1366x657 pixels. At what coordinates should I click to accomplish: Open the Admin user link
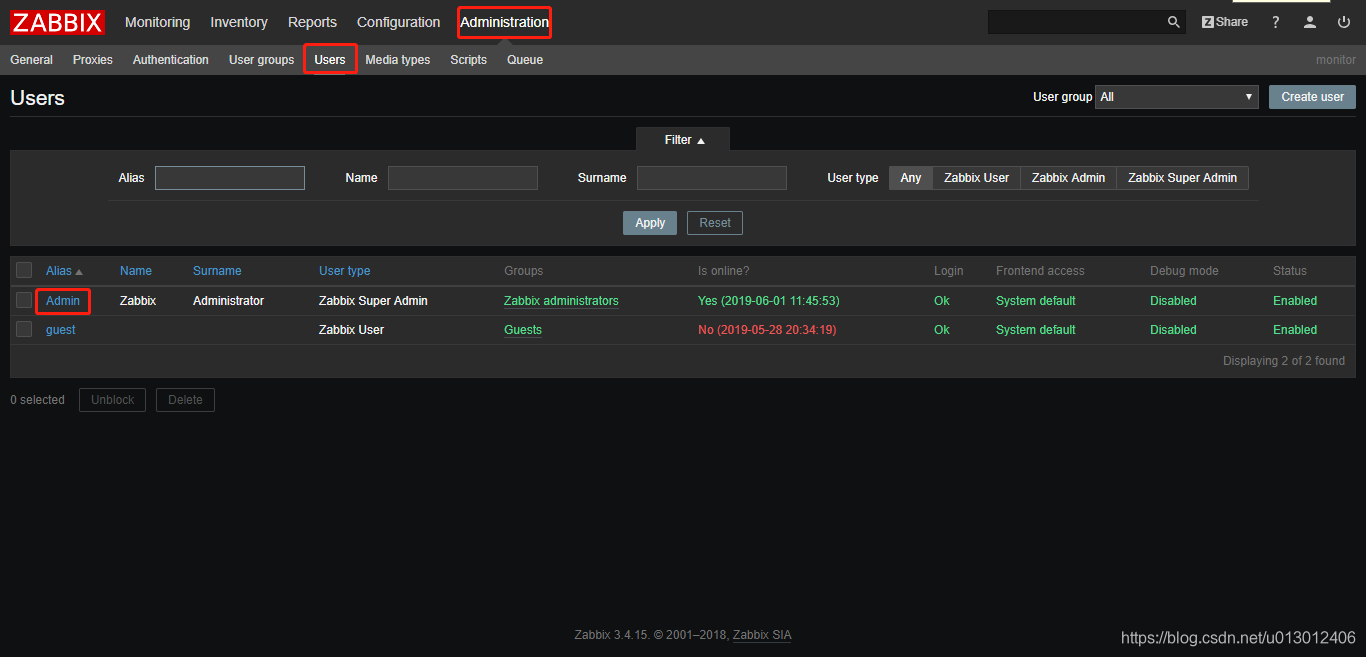pos(63,301)
